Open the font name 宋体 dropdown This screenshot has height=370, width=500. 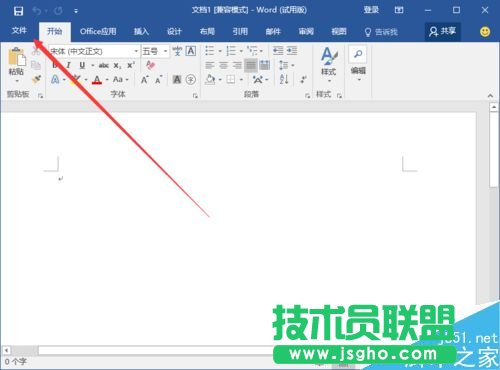(136, 51)
